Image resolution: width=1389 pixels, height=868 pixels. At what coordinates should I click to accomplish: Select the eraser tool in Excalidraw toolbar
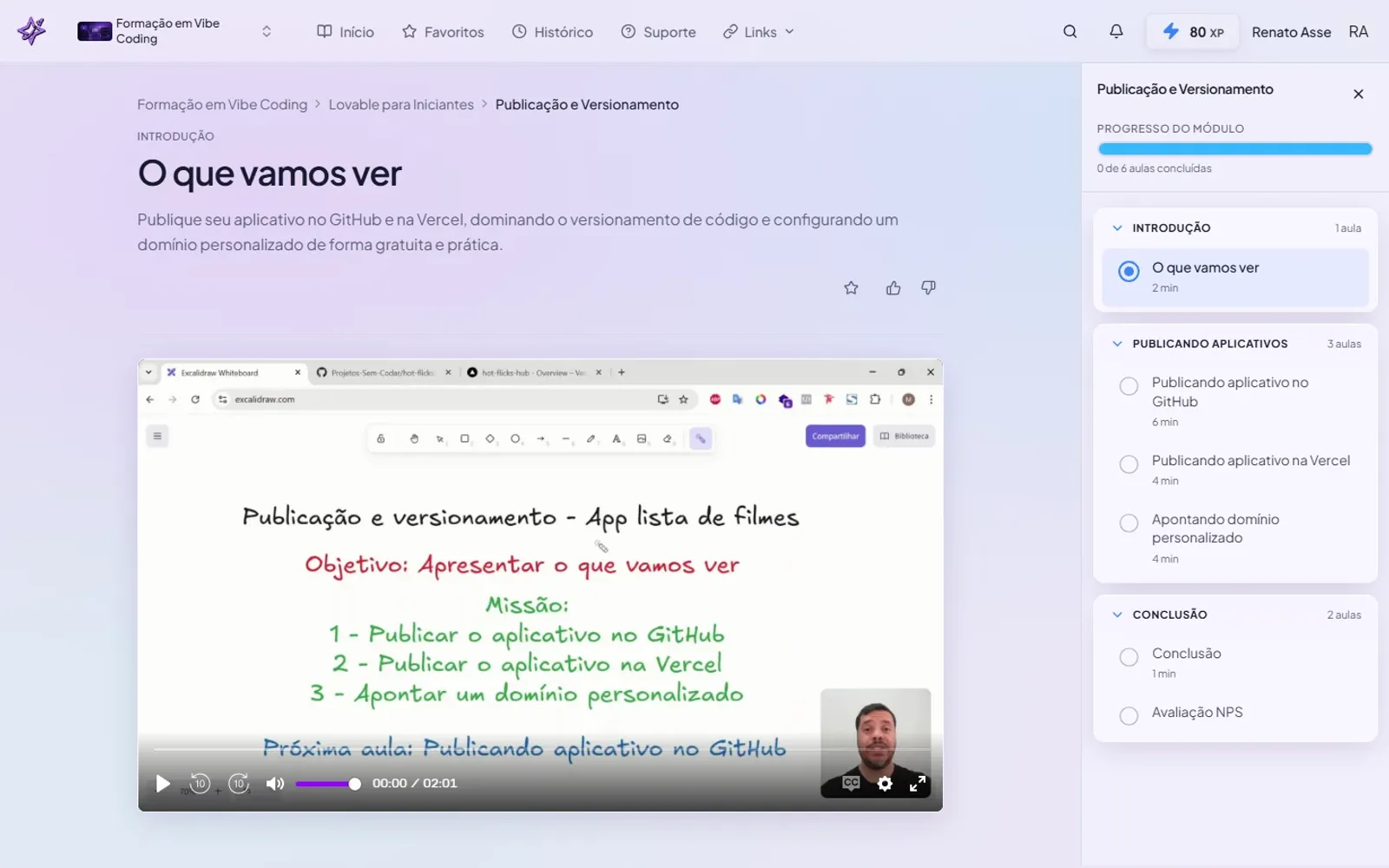point(667,439)
